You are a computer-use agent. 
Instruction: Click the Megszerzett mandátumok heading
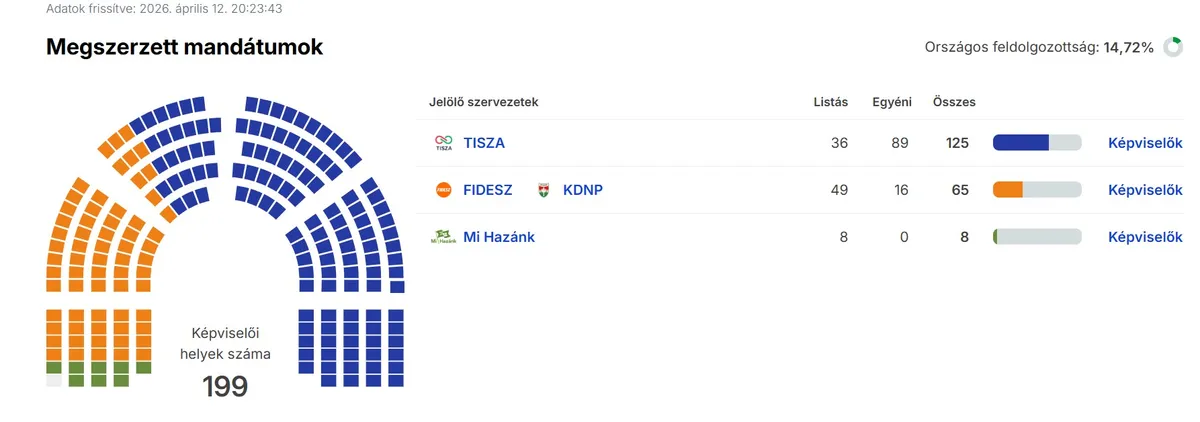point(185,47)
